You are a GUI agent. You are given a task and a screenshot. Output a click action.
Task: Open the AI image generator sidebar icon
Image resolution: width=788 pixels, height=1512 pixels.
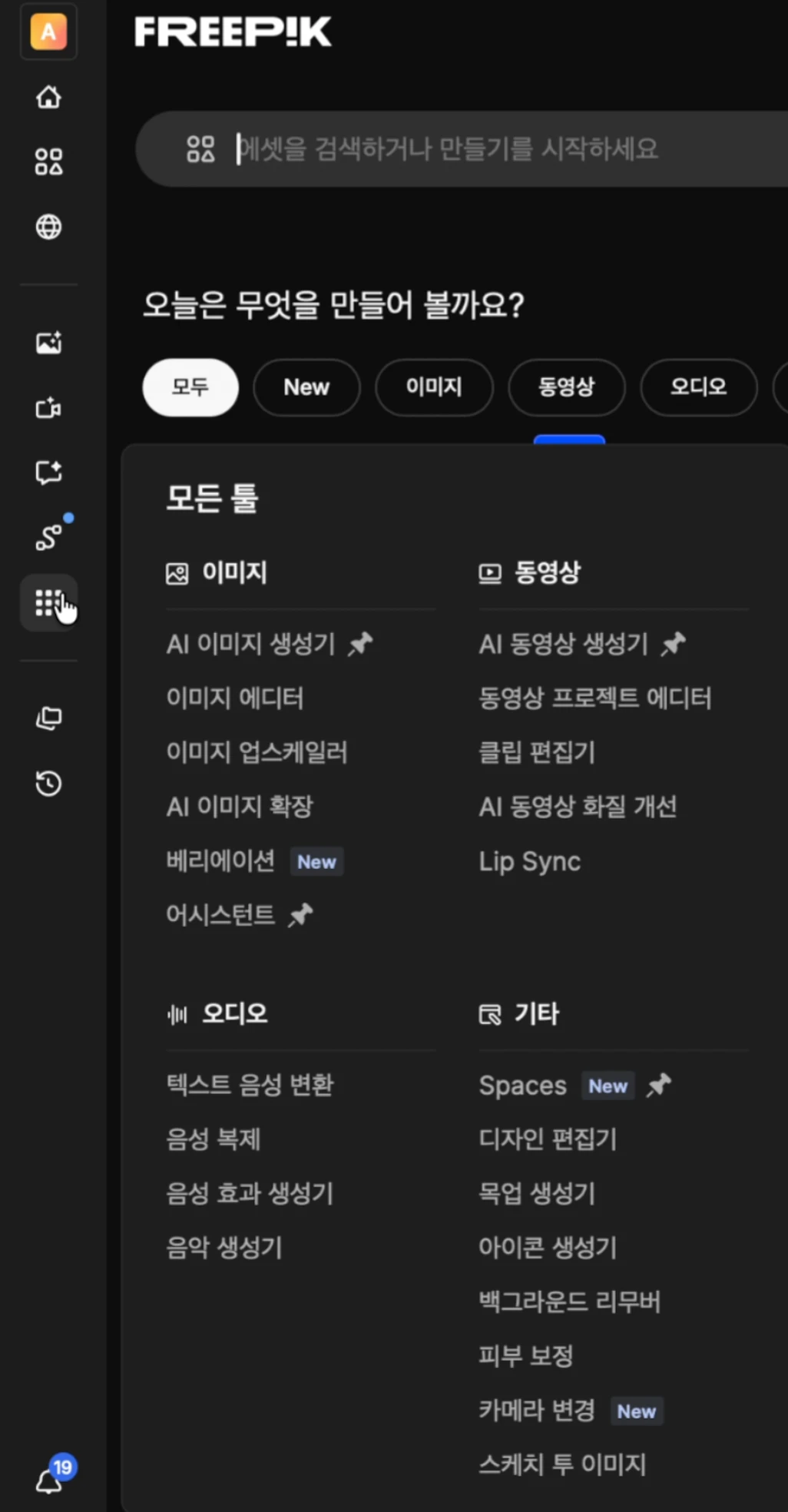[48, 343]
